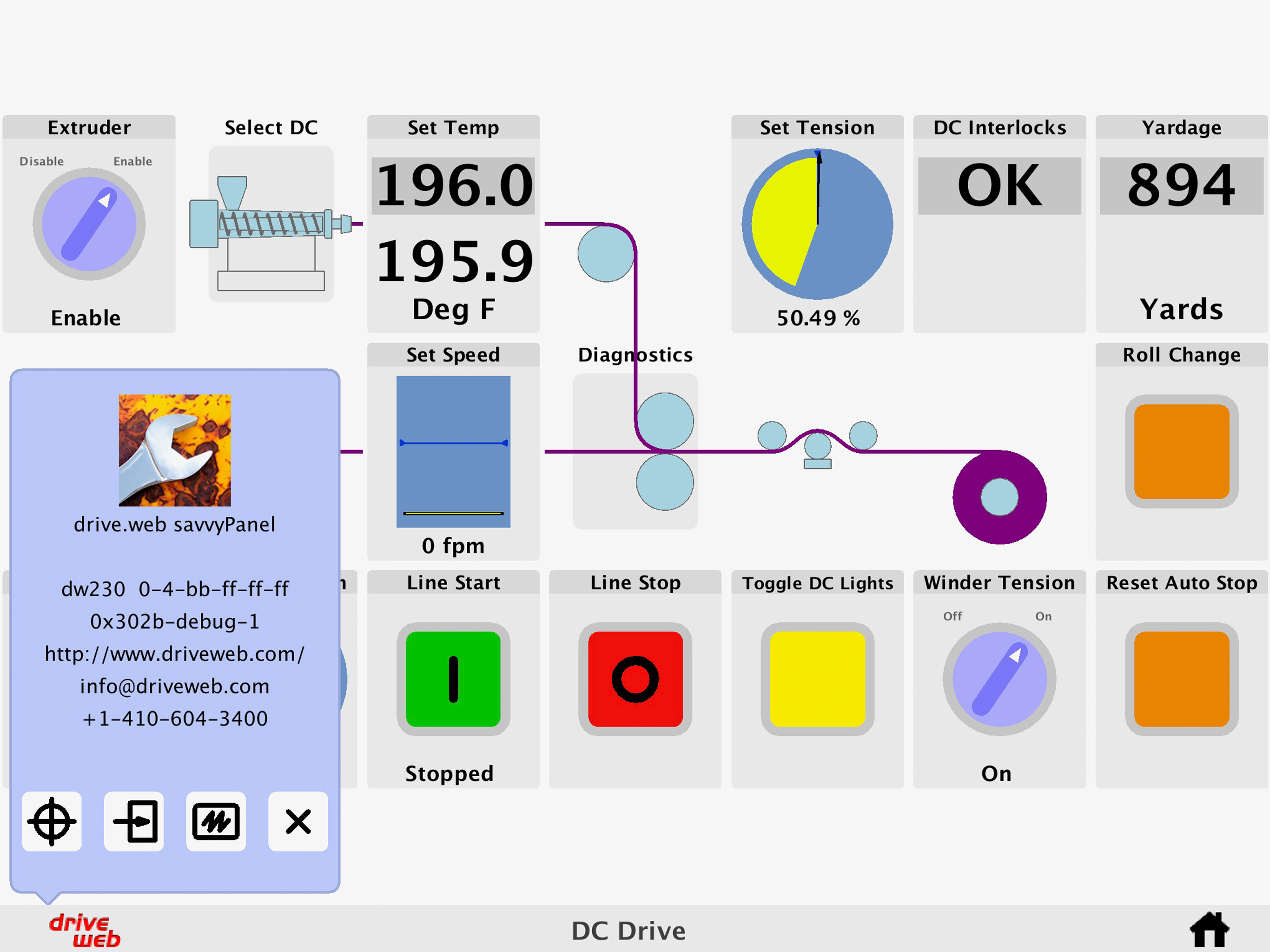Click the red Line Stop button

635,679
